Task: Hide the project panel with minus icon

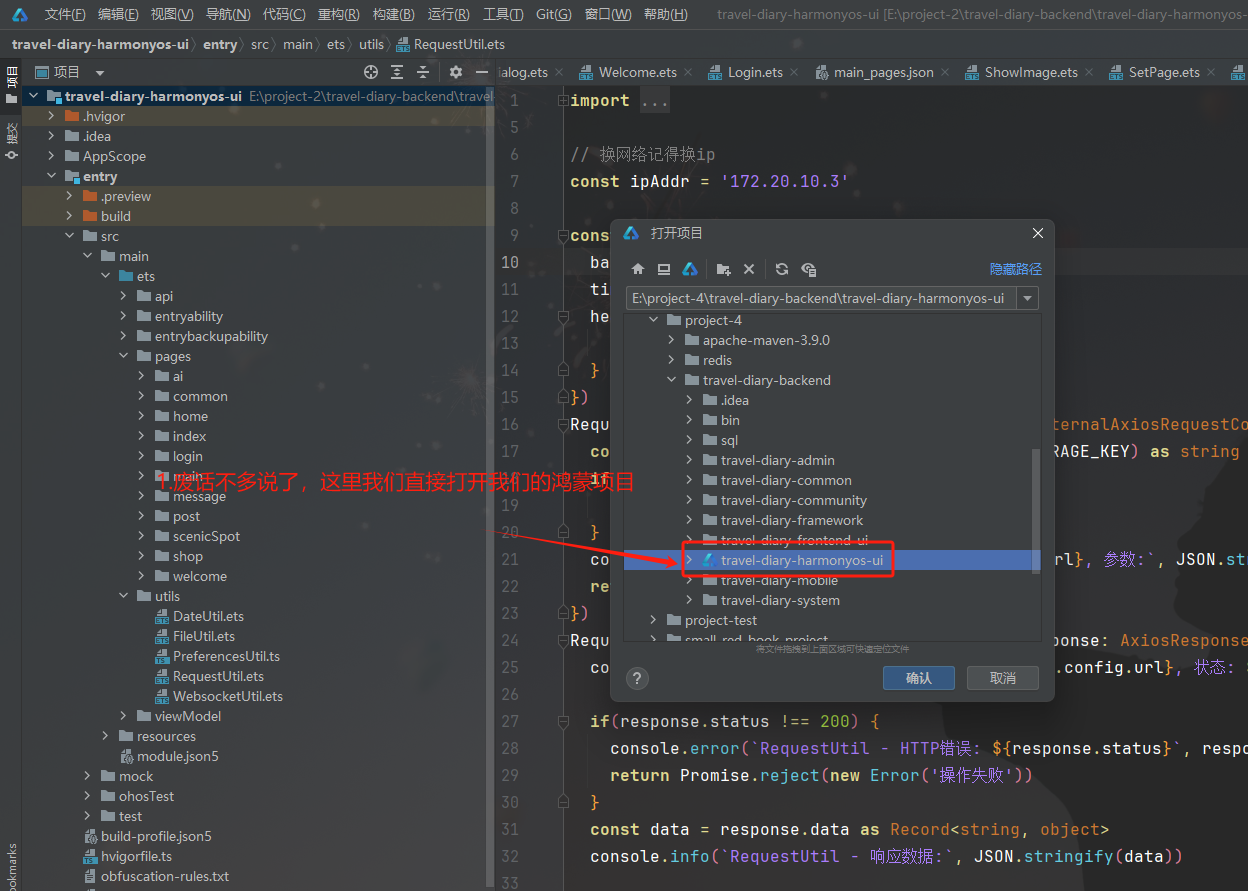Action: click(x=481, y=72)
